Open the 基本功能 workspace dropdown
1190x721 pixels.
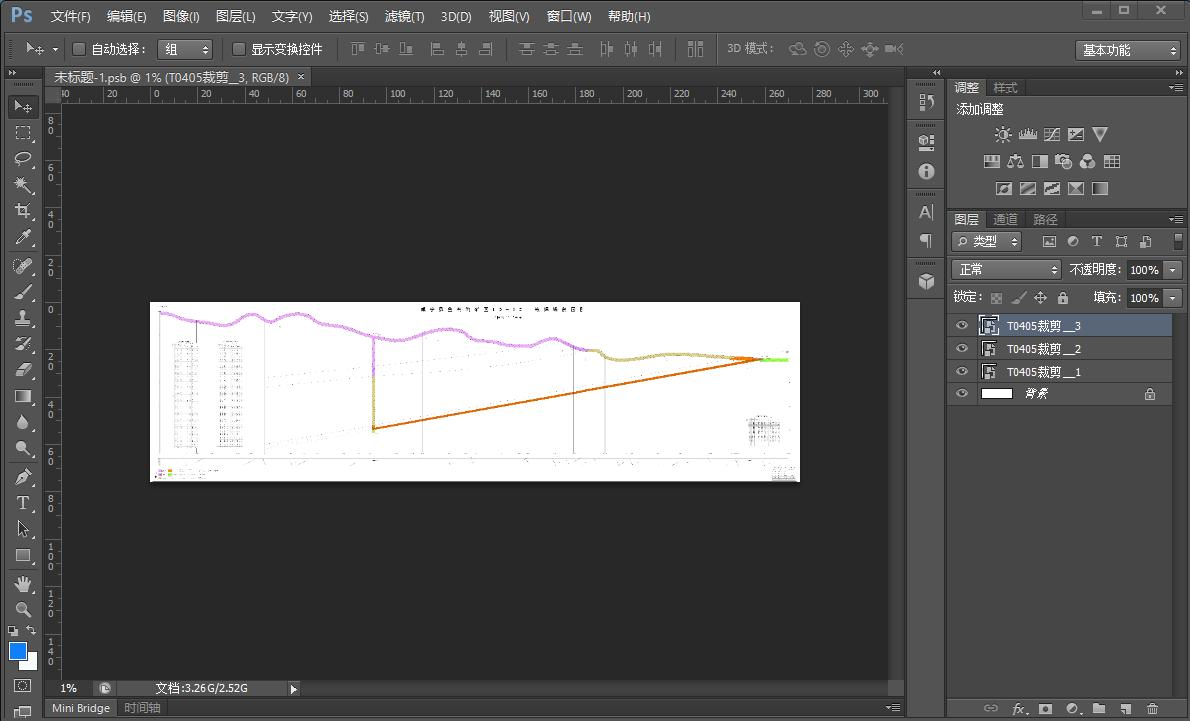click(x=1130, y=50)
